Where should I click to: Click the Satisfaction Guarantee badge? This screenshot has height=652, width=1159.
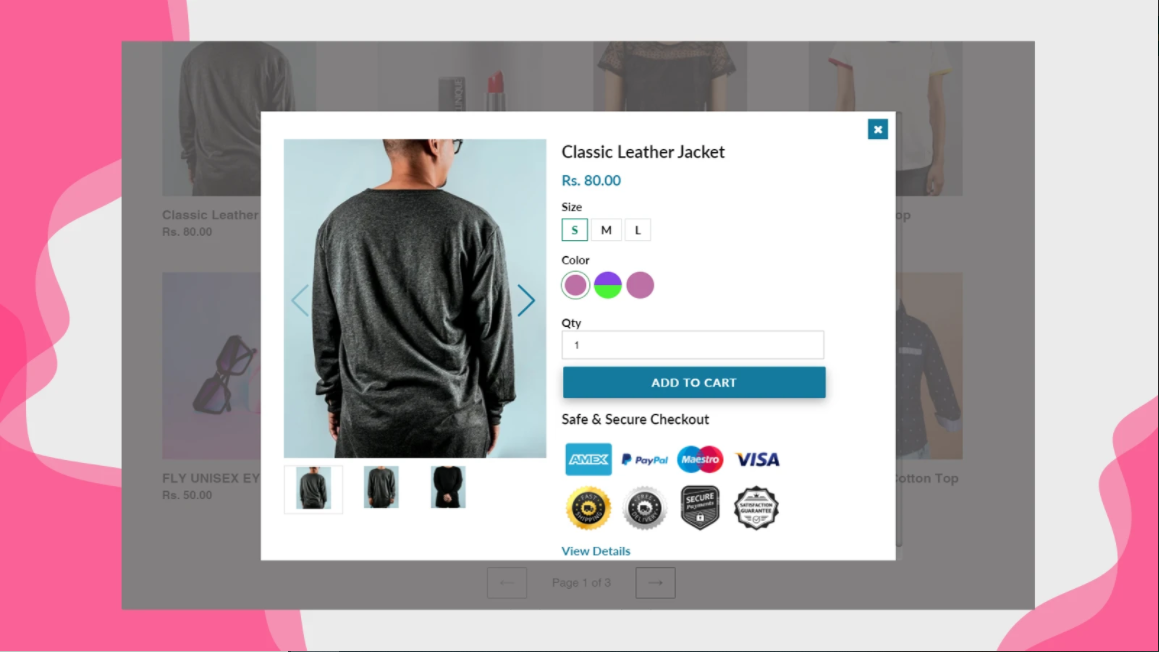coord(756,508)
